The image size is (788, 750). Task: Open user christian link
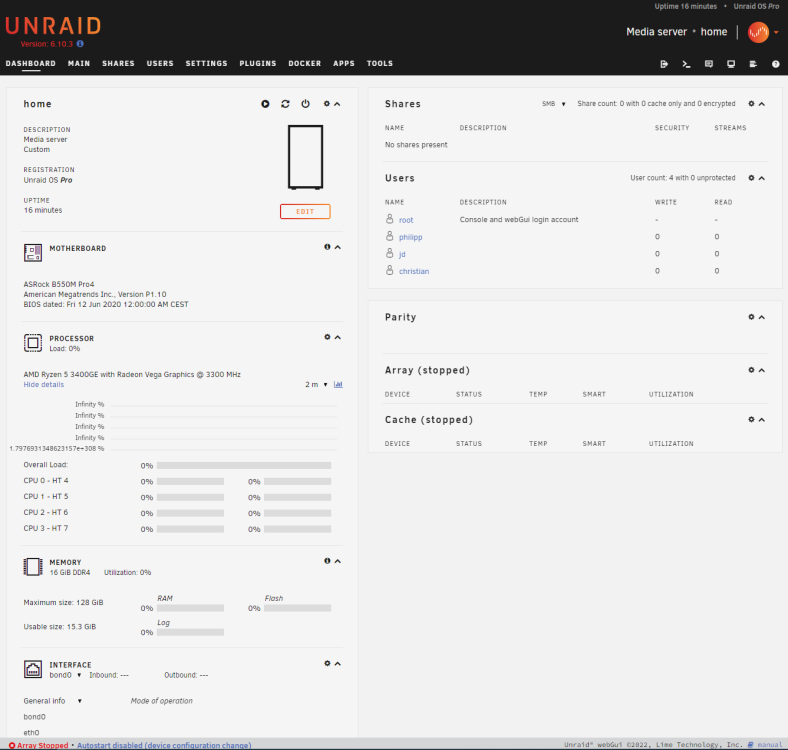click(414, 271)
